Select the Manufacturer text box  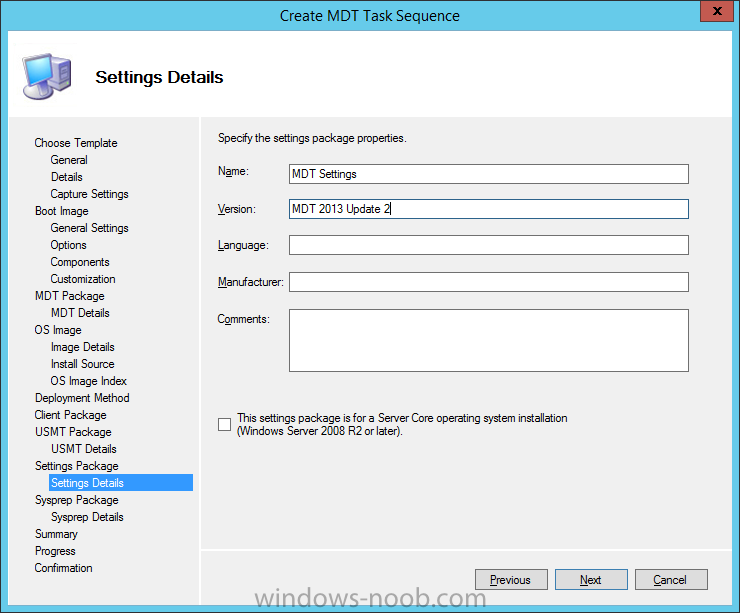[488, 282]
